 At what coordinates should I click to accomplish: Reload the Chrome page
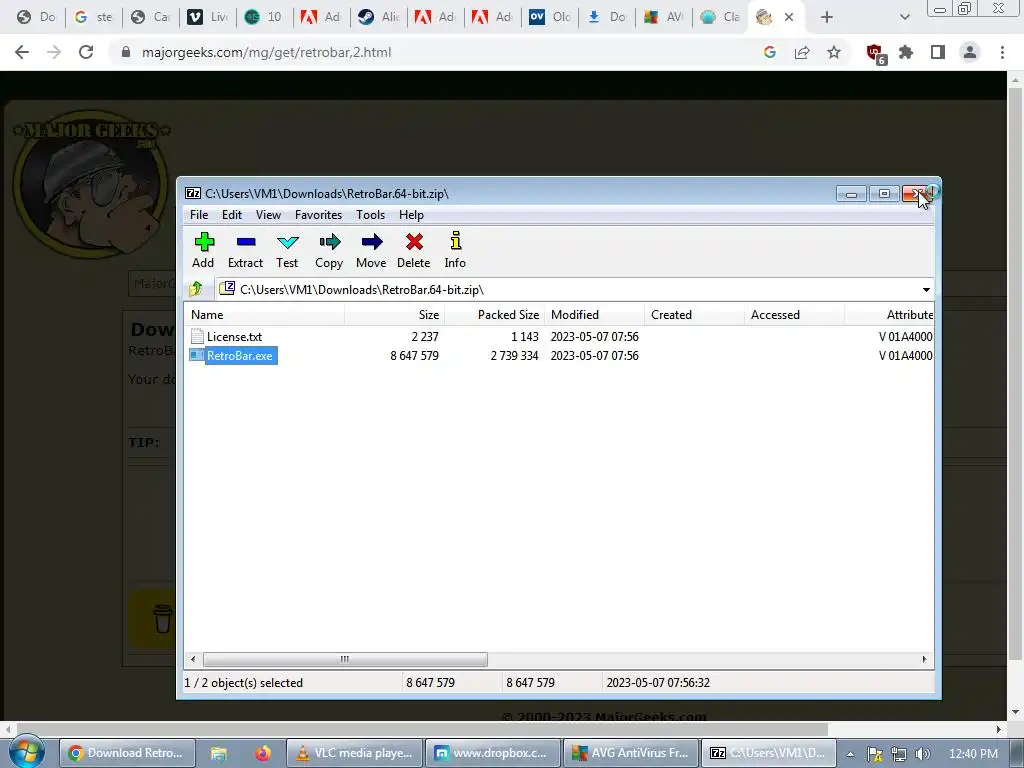(86, 52)
